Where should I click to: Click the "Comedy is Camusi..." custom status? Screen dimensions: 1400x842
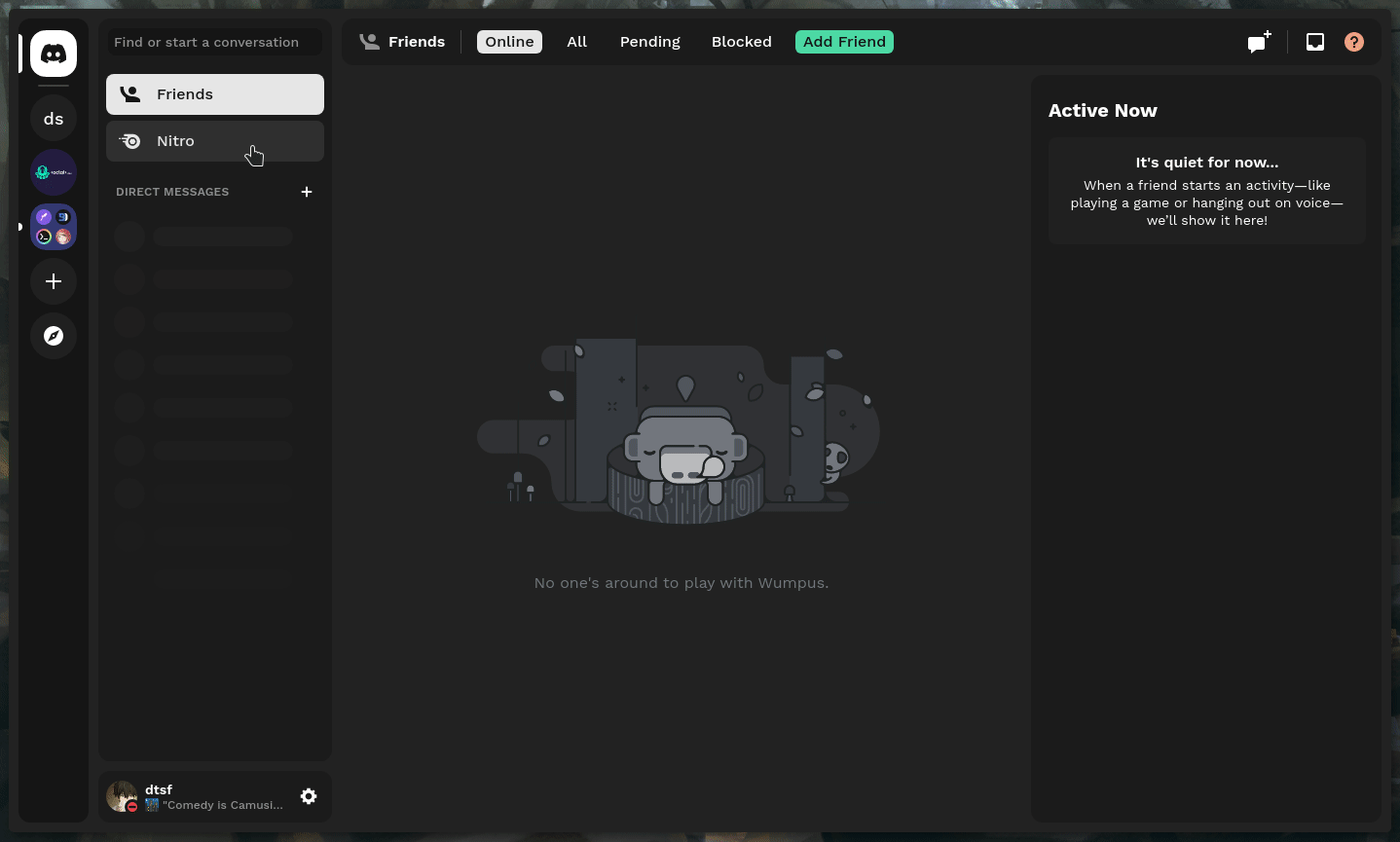tap(214, 805)
